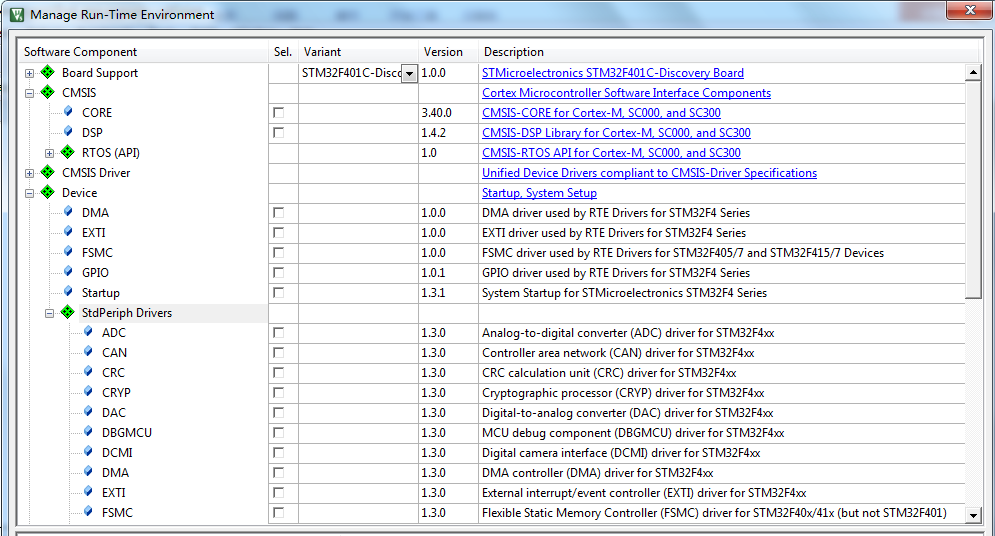Image resolution: width=995 pixels, height=536 pixels.
Task: Click the DAC blue component icon
Action: pos(88,412)
